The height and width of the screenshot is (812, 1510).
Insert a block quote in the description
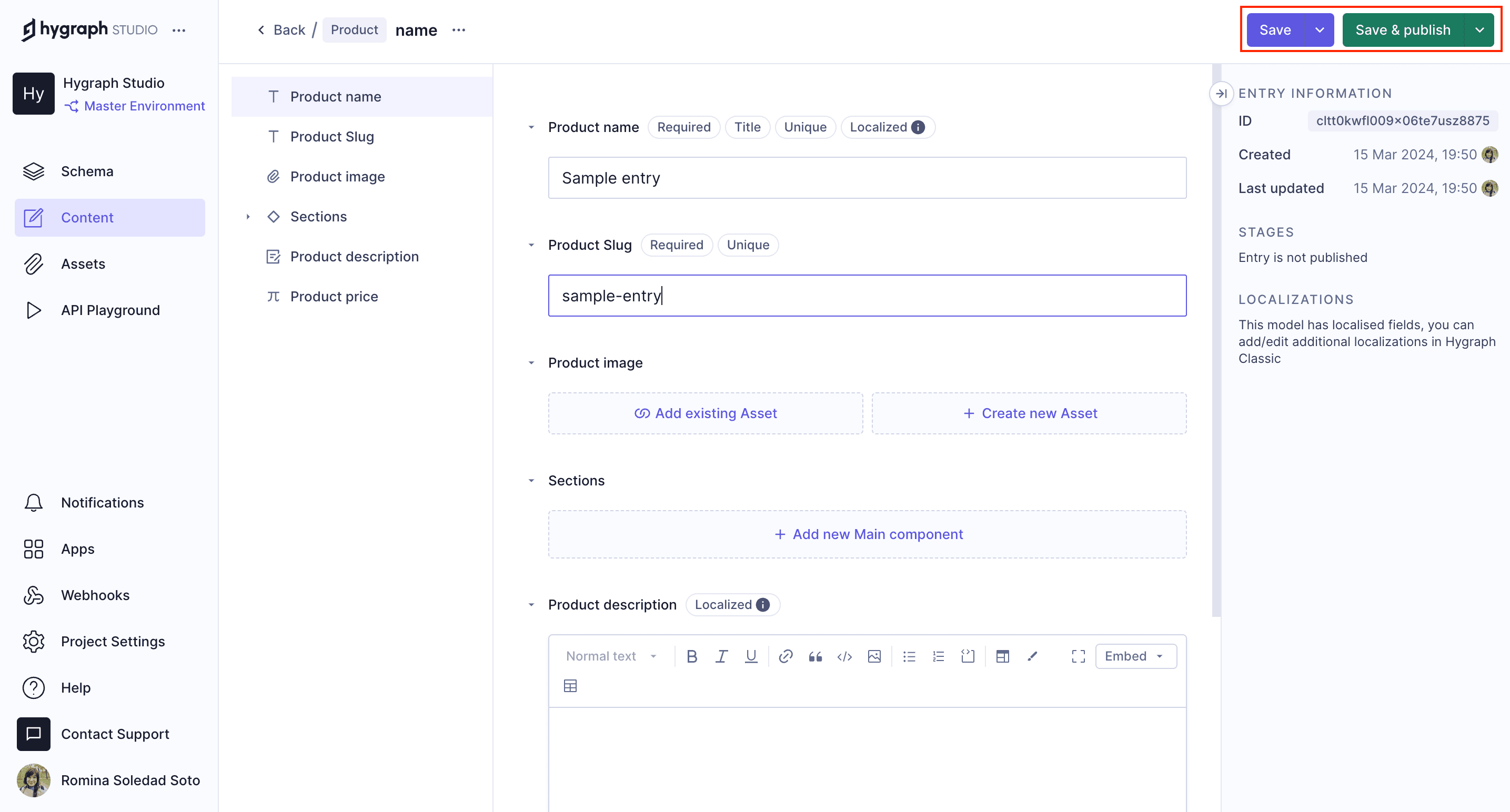(x=815, y=656)
